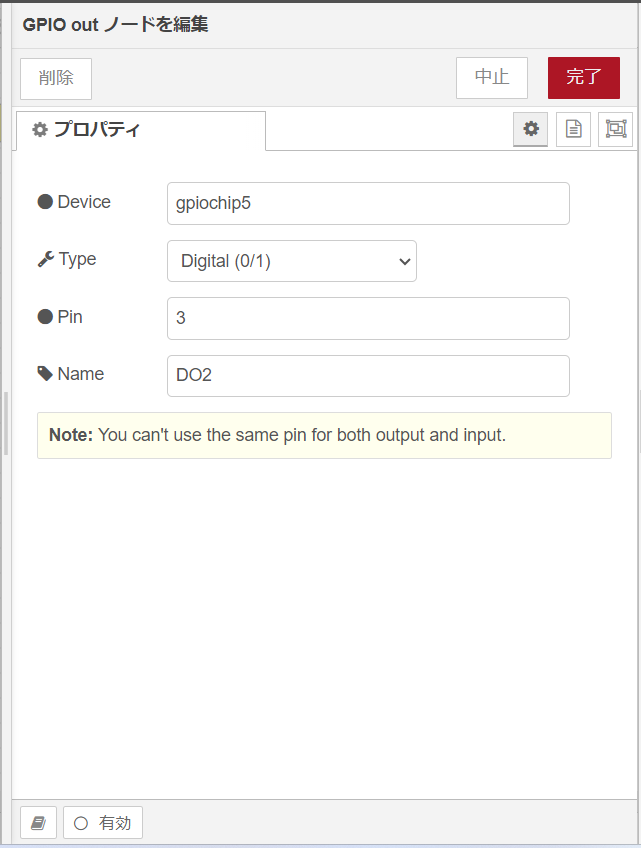This screenshot has height=848, width=641.
Task: Click the GPIO out ノードを編集 title
Action: [115, 24]
